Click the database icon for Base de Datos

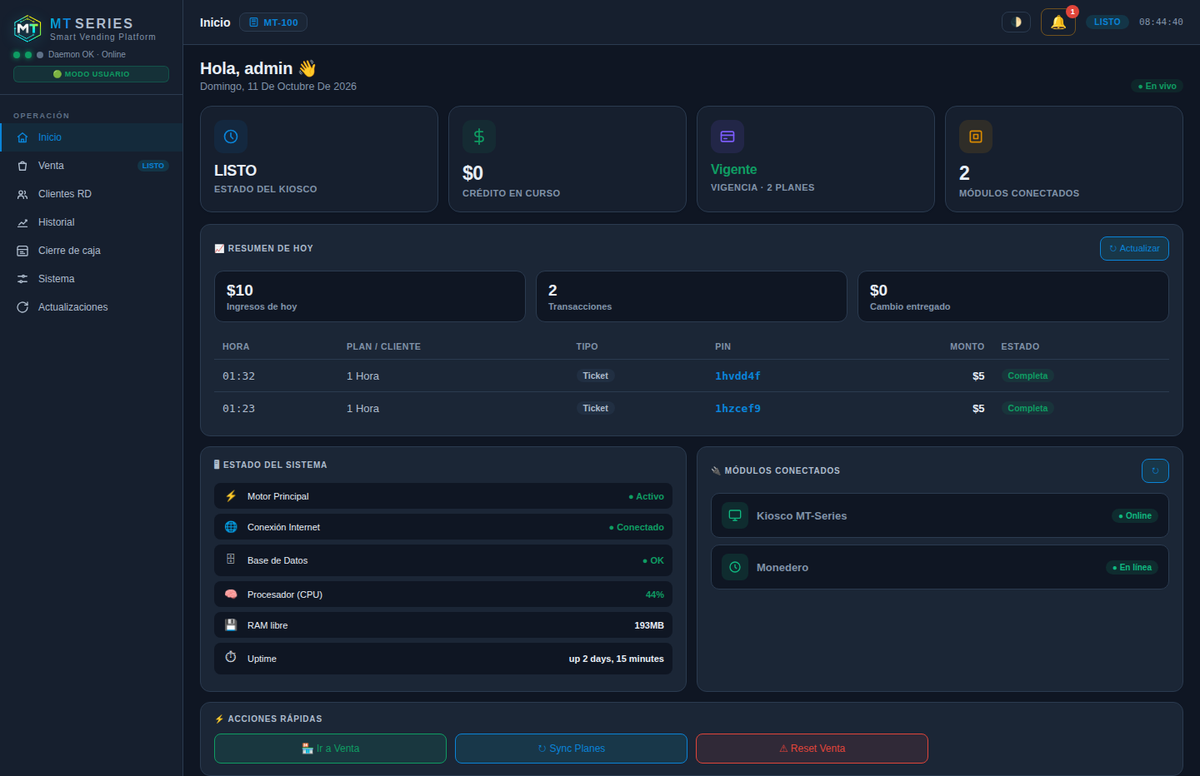[231, 560]
